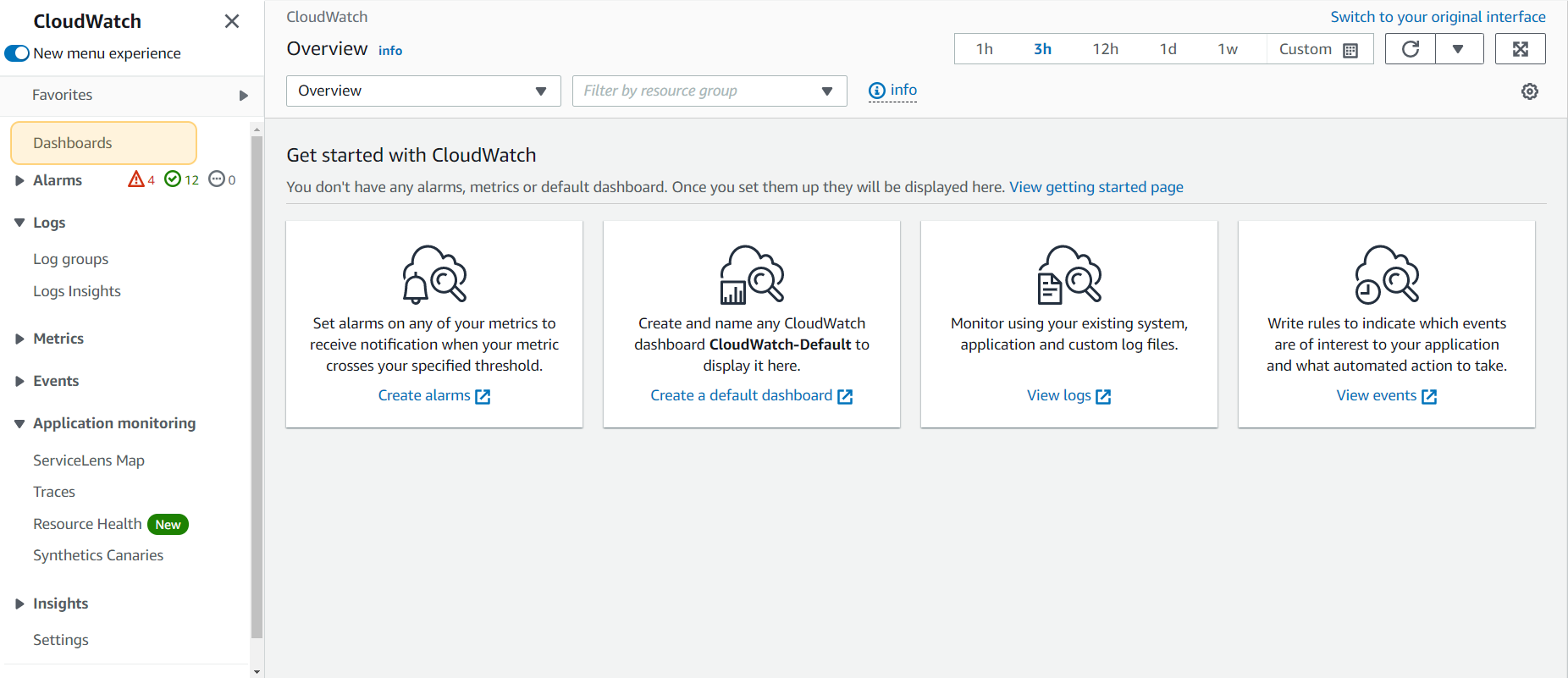The height and width of the screenshot is (678, 1568).
Task: Select the 1w time range
Action: coord(1228,49)
